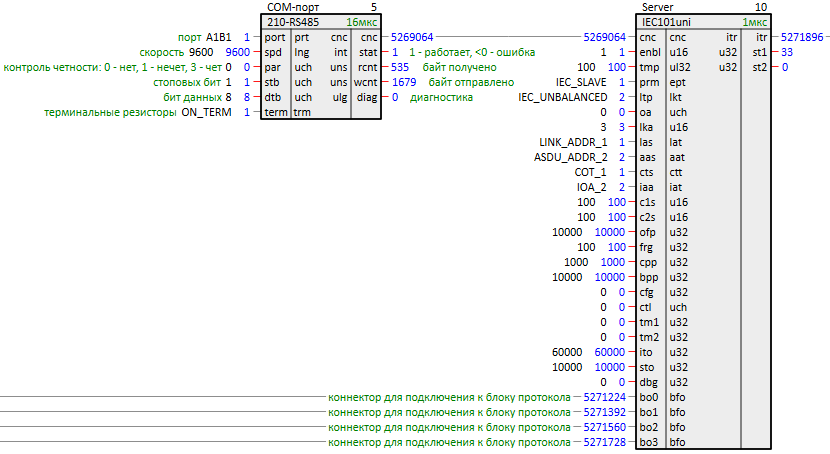The height and width of the screenshot is (454, 830).
Task: Select the Server block title label
Action: [x=658, y=7]
